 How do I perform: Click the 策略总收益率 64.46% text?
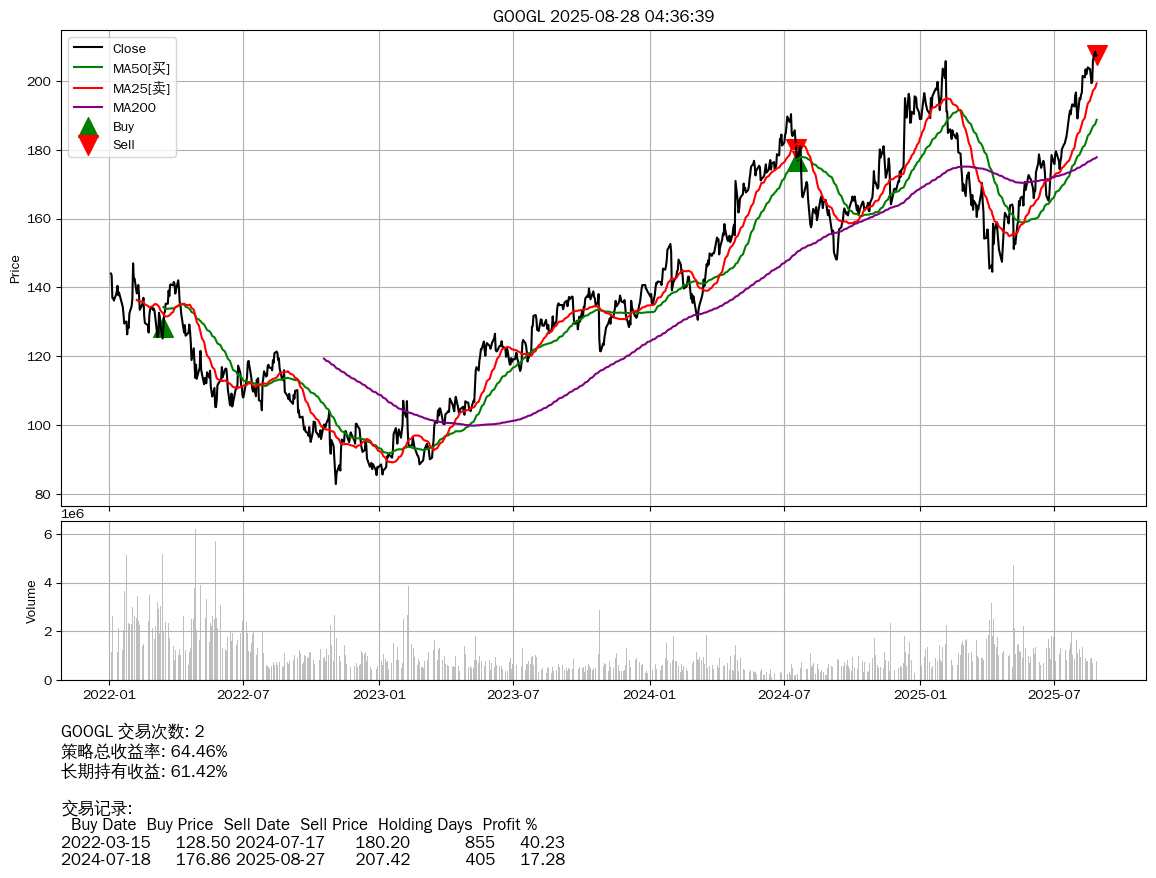144,751
